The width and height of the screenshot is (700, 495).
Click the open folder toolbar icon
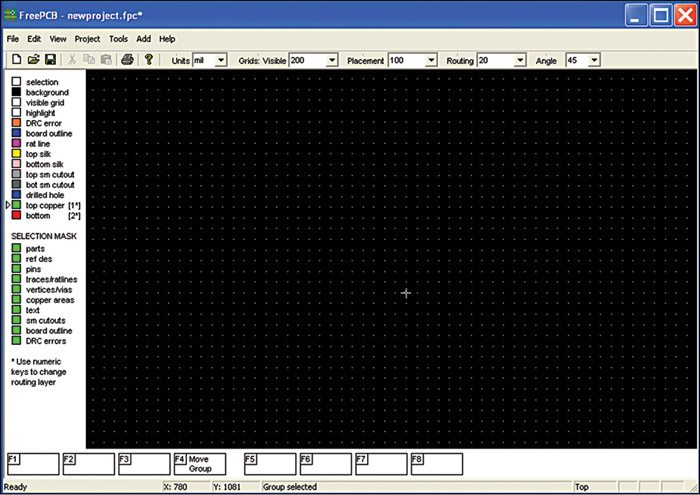pyautogui.click(x=32, y=60)
